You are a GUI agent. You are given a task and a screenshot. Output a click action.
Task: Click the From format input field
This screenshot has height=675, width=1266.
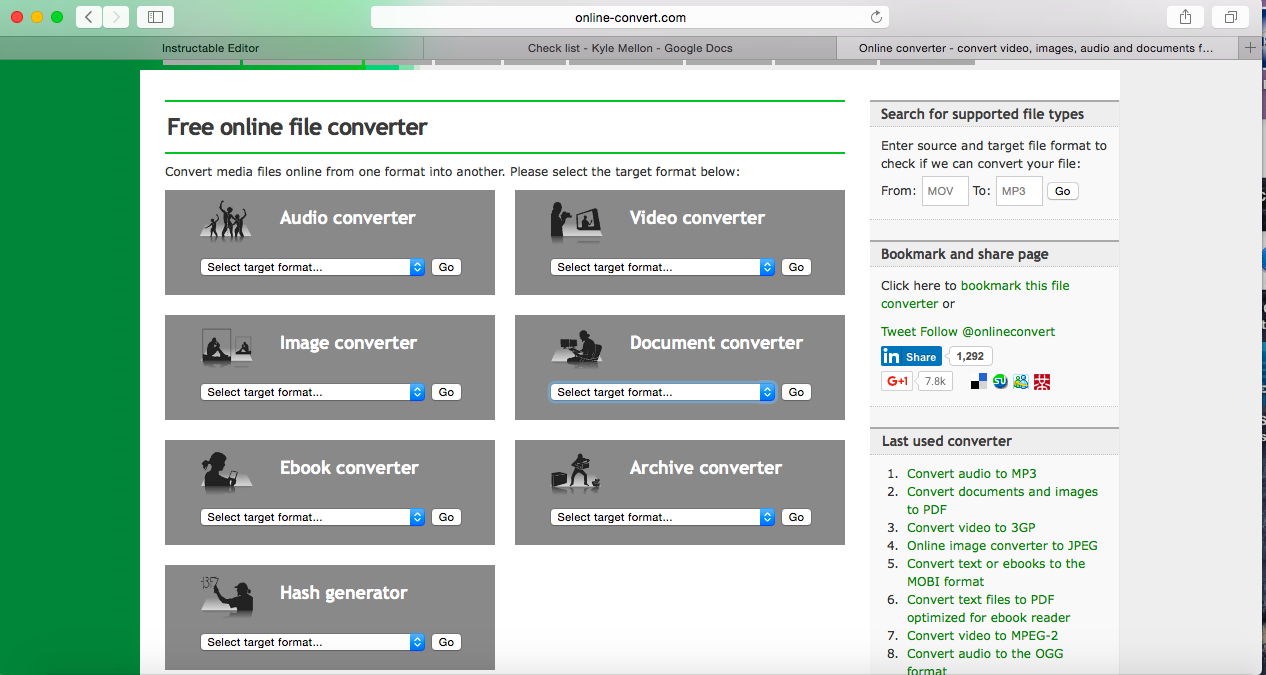pyautogui.click(x=945, y=191)
